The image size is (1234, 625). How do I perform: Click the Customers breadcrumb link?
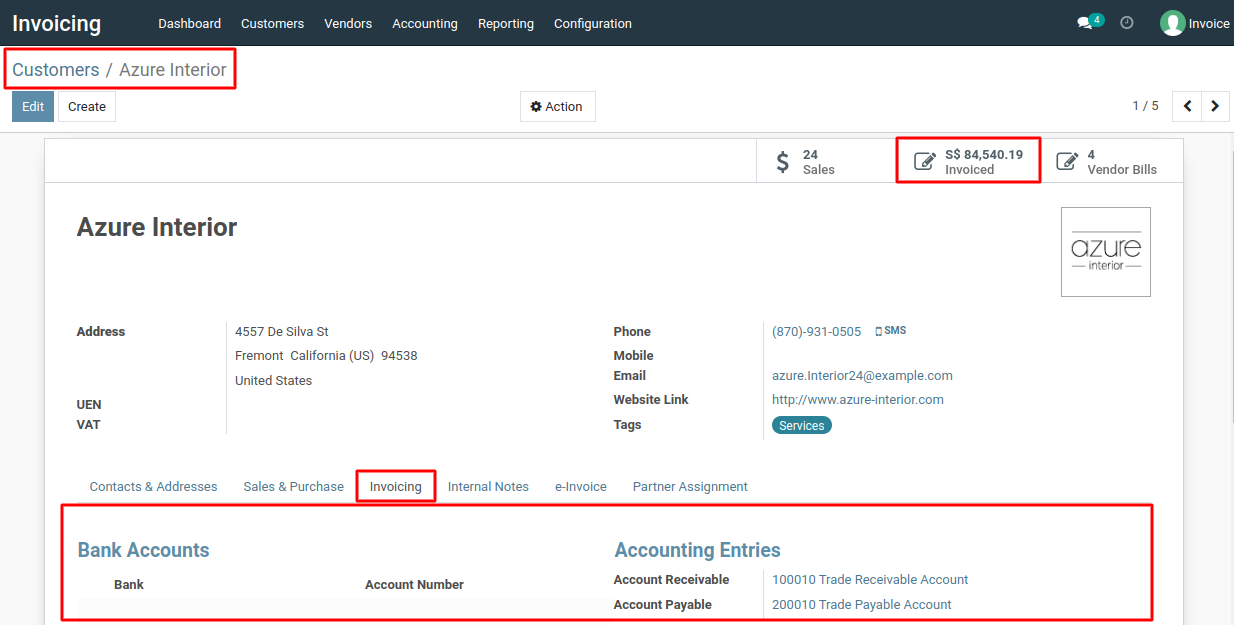click(x=56, y=70)
